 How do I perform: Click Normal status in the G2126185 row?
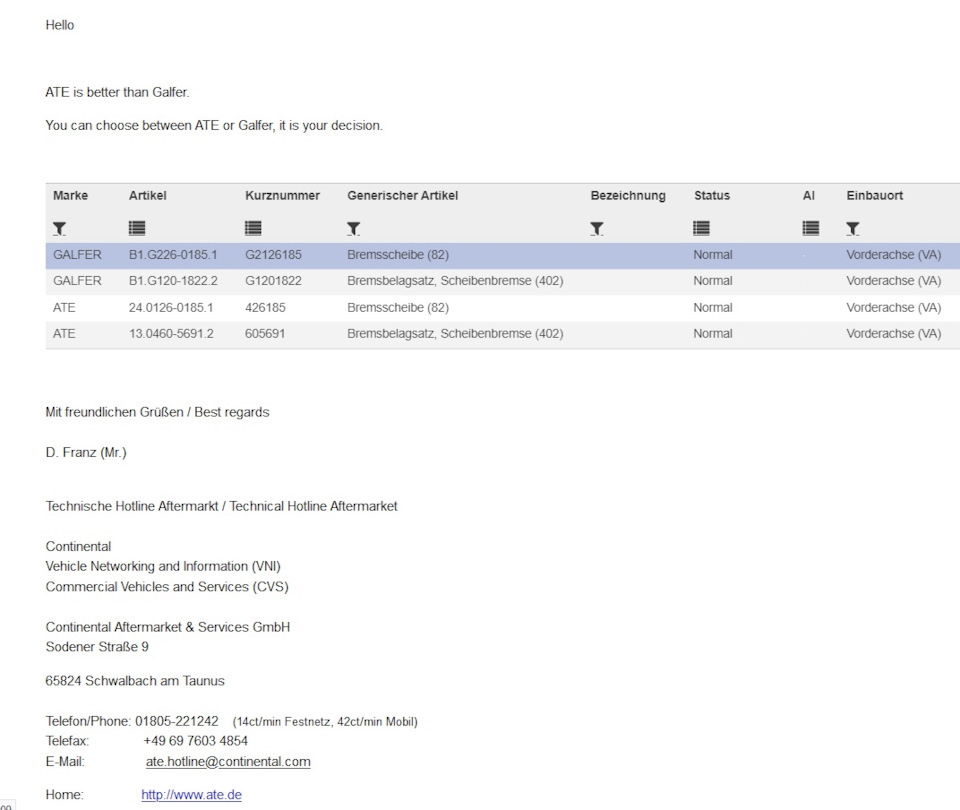point(713,255)
